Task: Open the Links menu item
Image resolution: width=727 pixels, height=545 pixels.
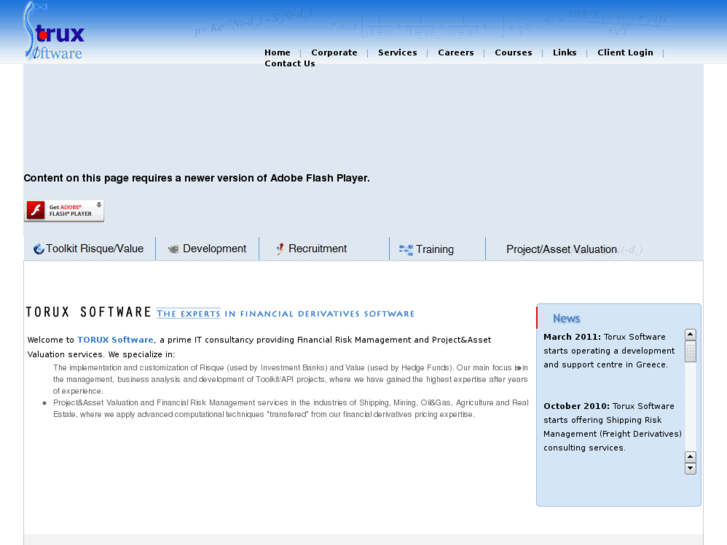Action: 564,52
